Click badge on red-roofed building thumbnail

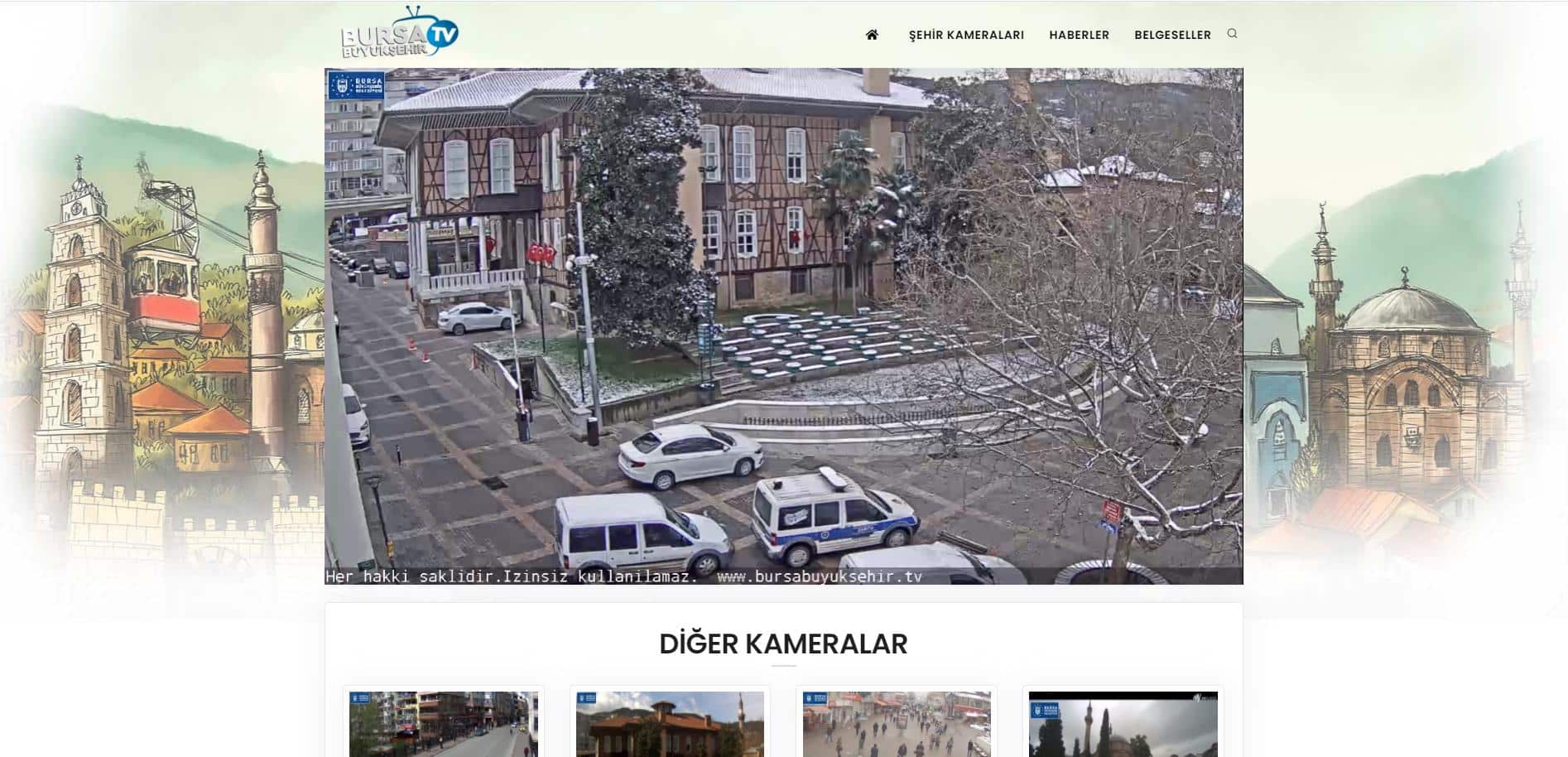pyautogui.click(x=587, y=699)
